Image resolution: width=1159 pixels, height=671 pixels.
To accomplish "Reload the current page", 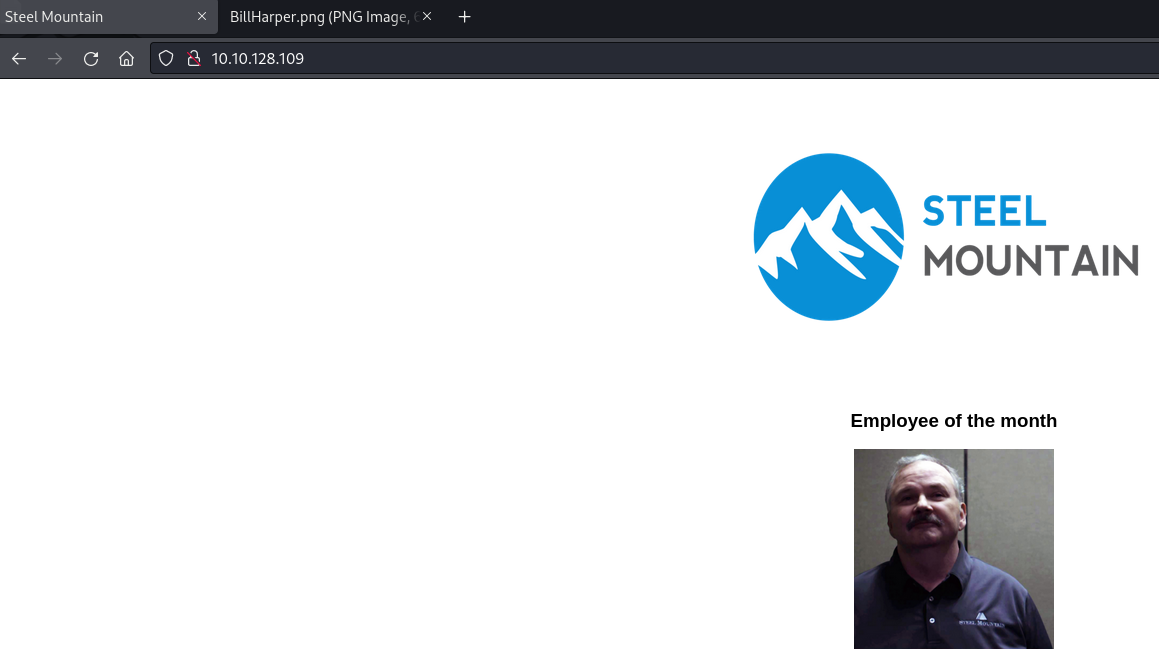I will click(x=91, y=58).
